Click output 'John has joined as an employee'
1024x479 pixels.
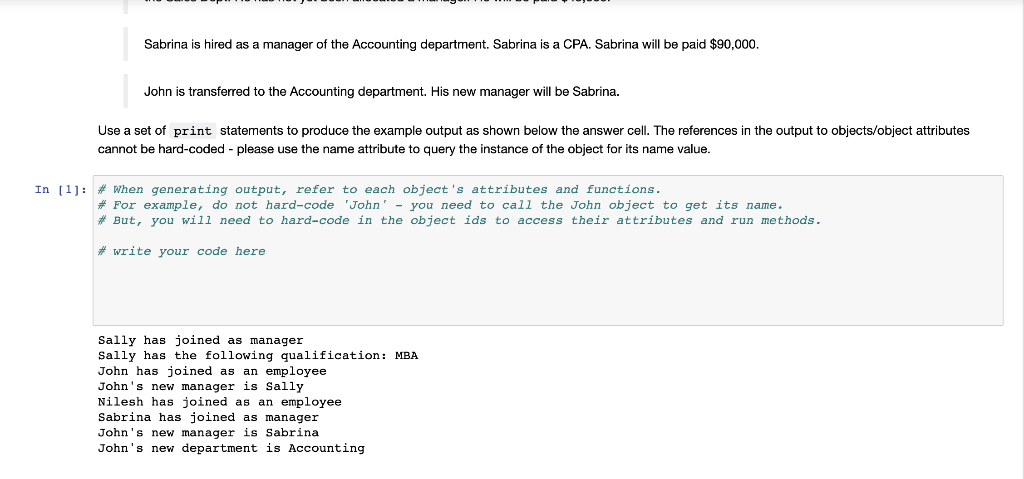pyautogui.click(x=212, y=371)
